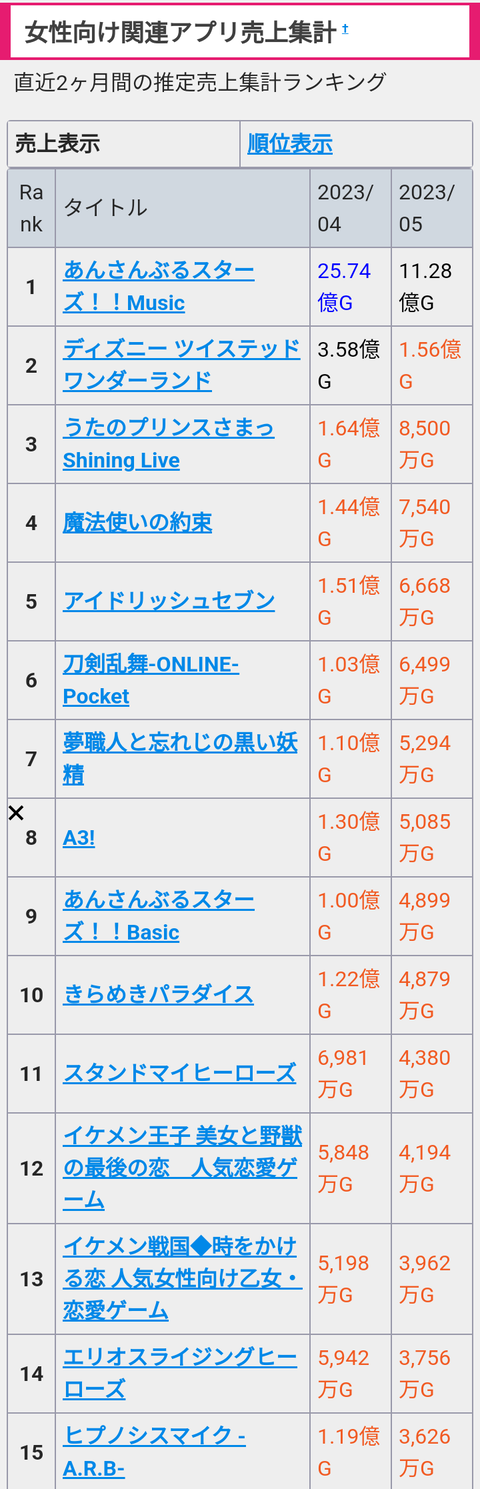Open エリオスライジングヒーローズ title link
Screen dimensions: 480x1489
click(181, 1373)
